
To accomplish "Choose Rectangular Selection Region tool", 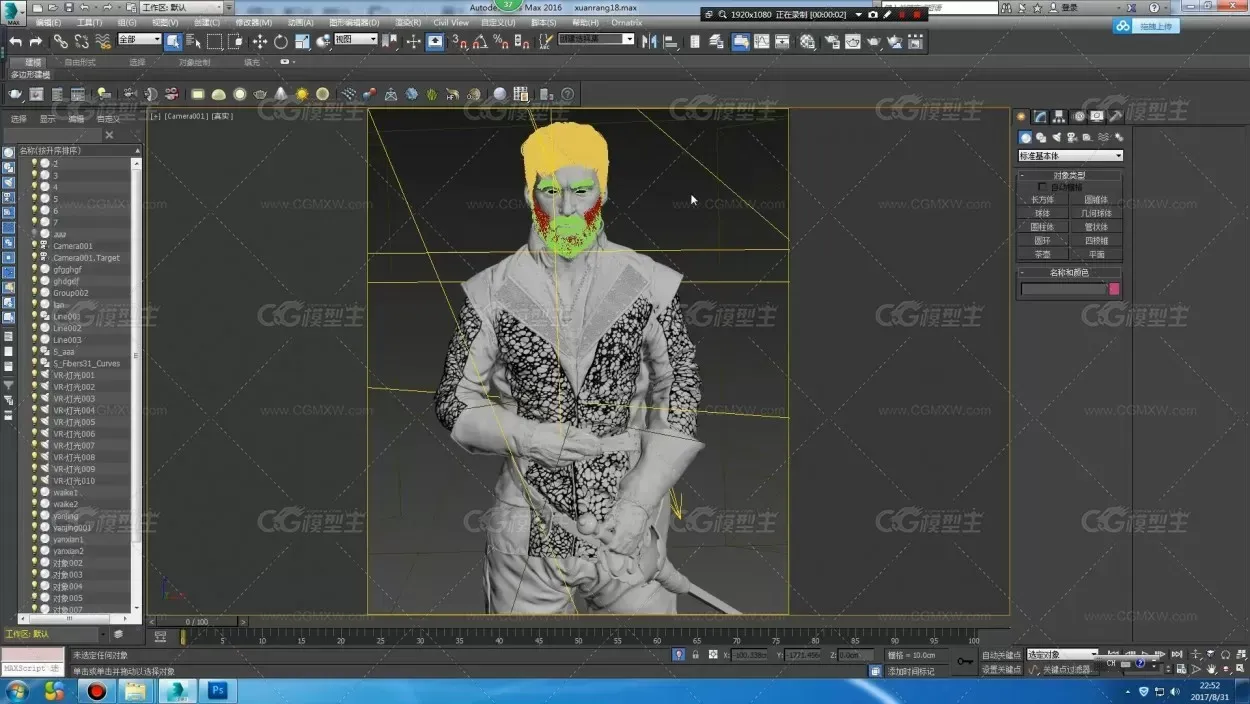I will click(x=214, y=41).
